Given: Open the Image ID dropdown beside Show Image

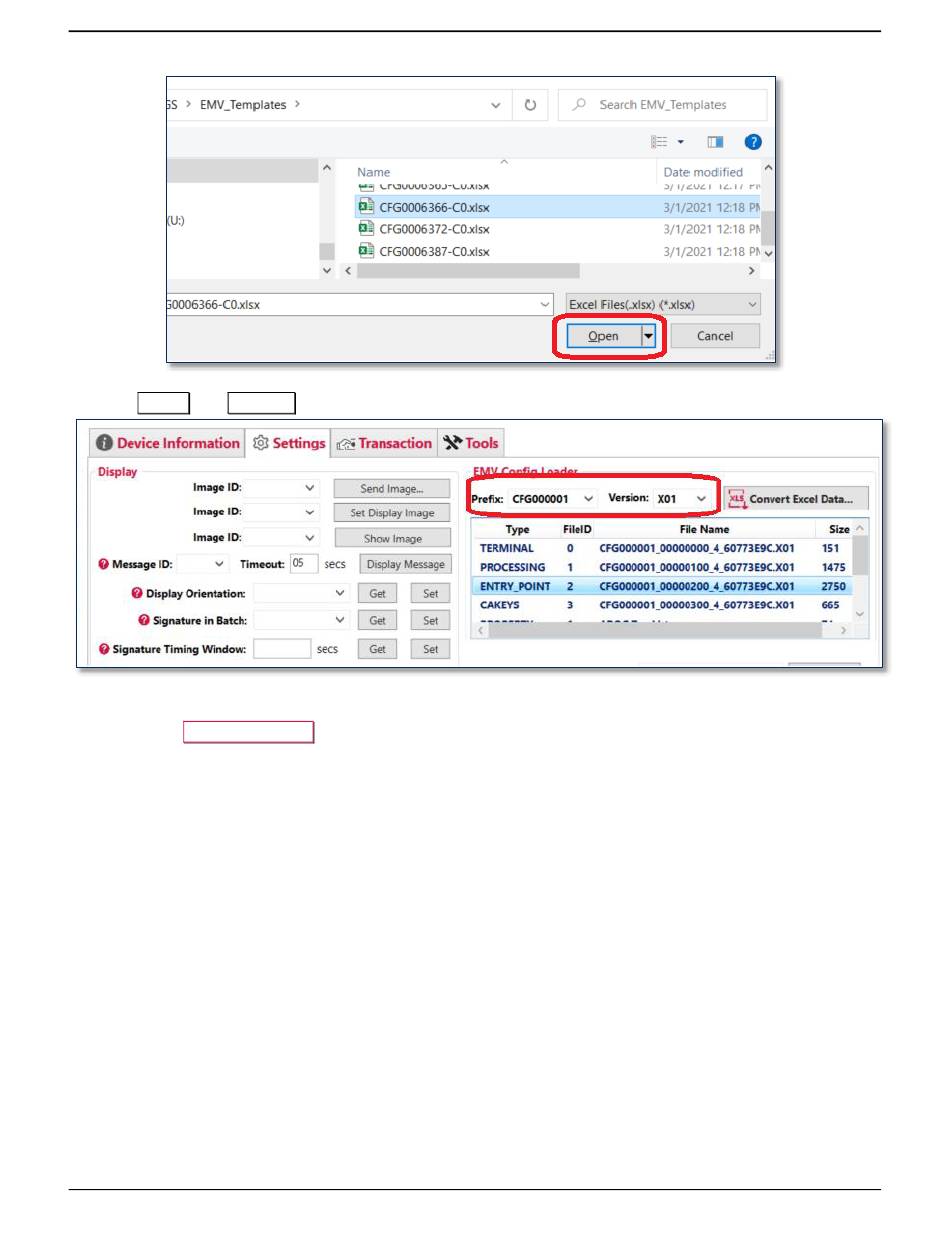Looking at the screenshot, I should (x=309, y=537).
